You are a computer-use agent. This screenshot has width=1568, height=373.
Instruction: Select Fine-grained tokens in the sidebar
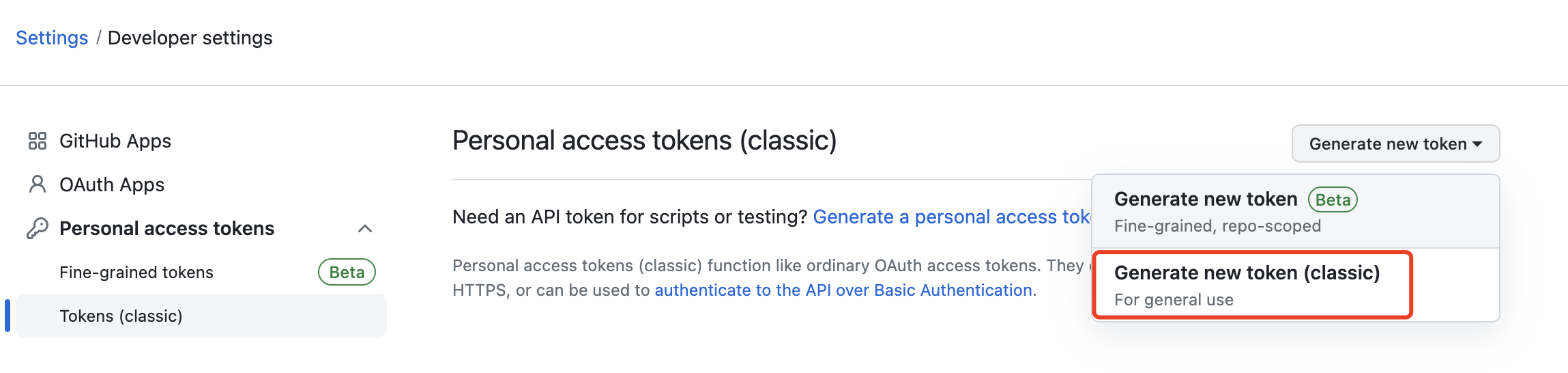(x=136, y=272)
